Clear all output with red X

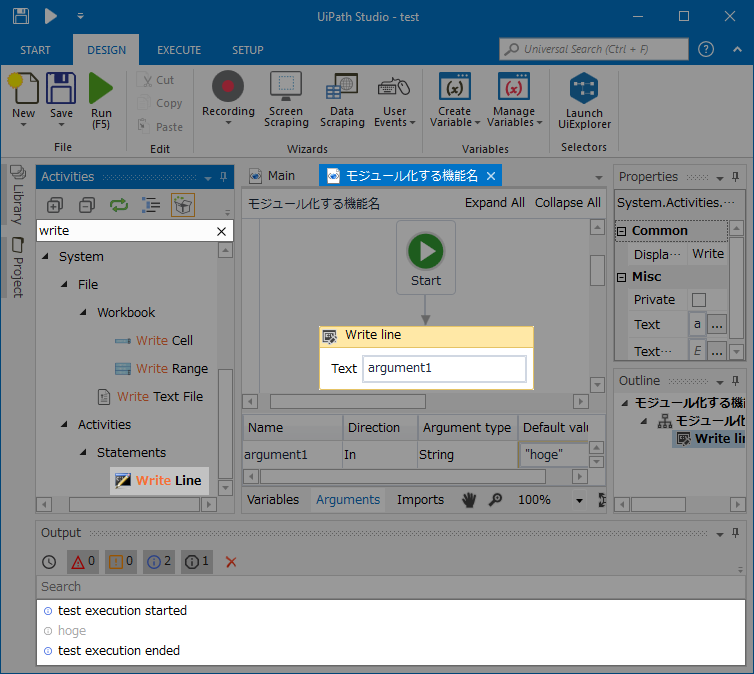231,562
